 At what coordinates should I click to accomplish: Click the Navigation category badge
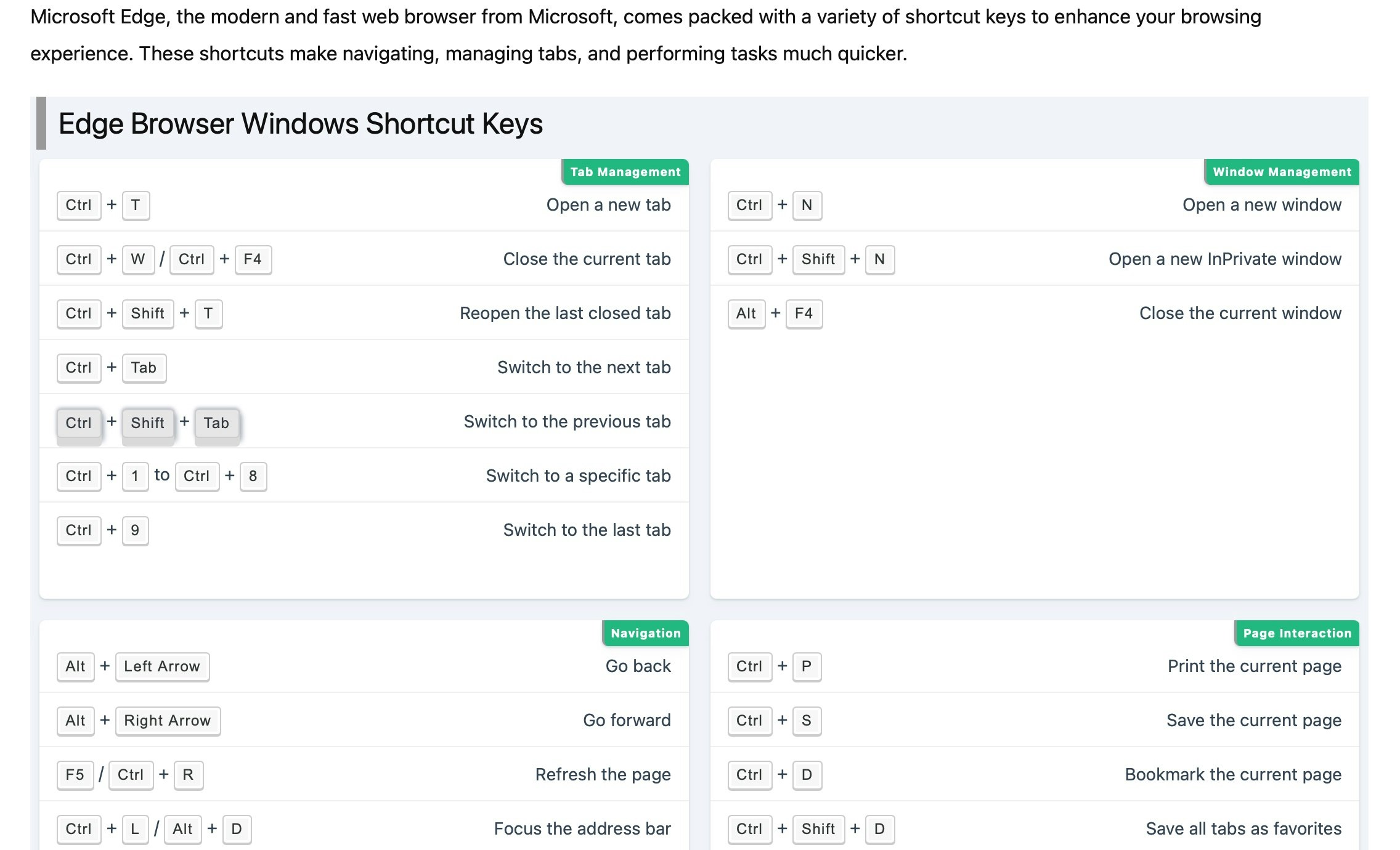click(x=645, y=633)
